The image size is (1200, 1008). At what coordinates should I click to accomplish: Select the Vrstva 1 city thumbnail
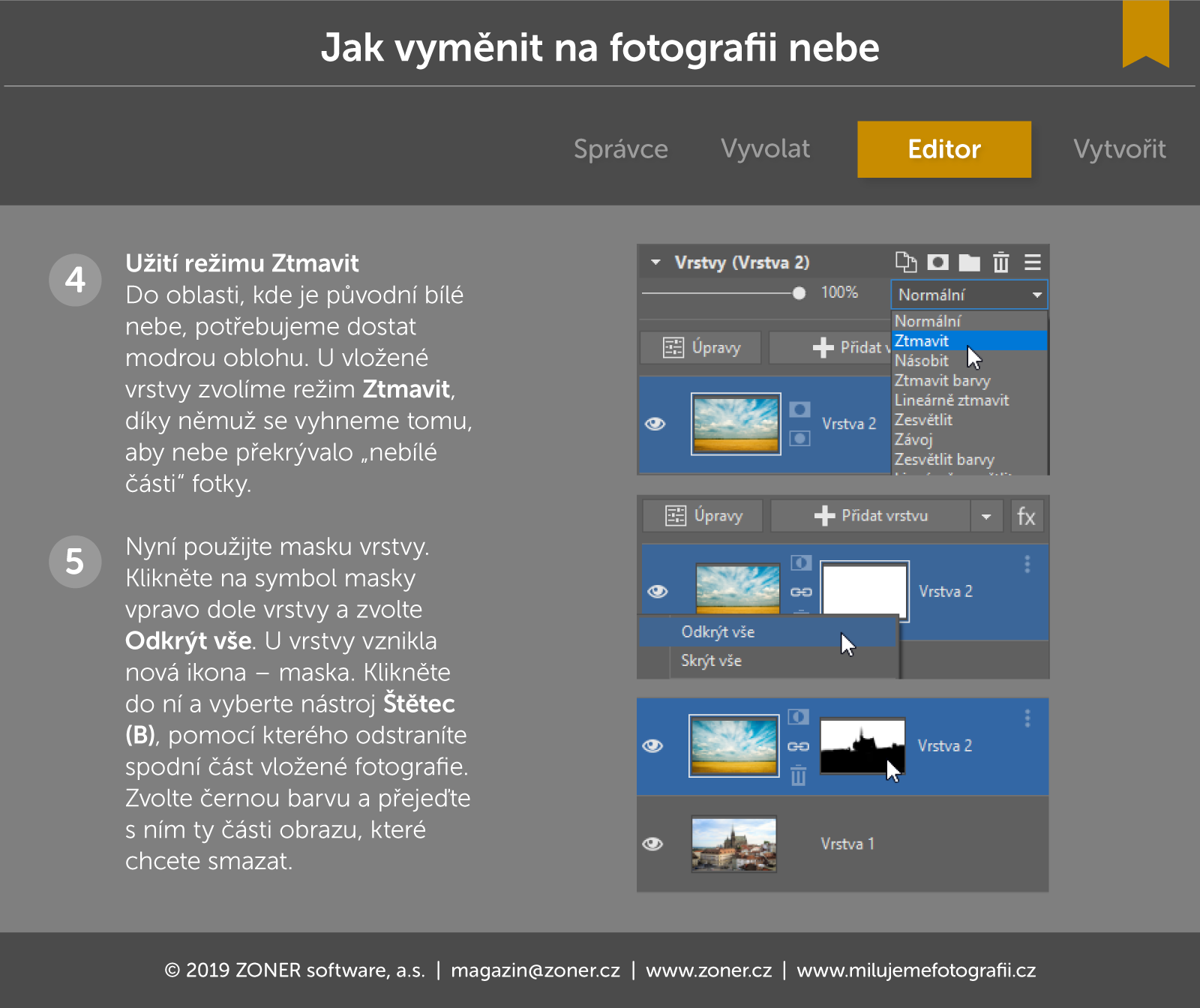pos(734,844)
